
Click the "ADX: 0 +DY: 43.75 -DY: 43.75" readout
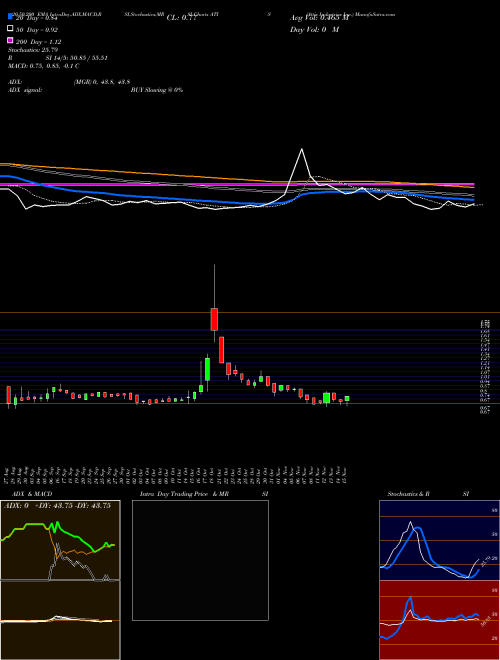pyautogui.click(x=57, y=506)
